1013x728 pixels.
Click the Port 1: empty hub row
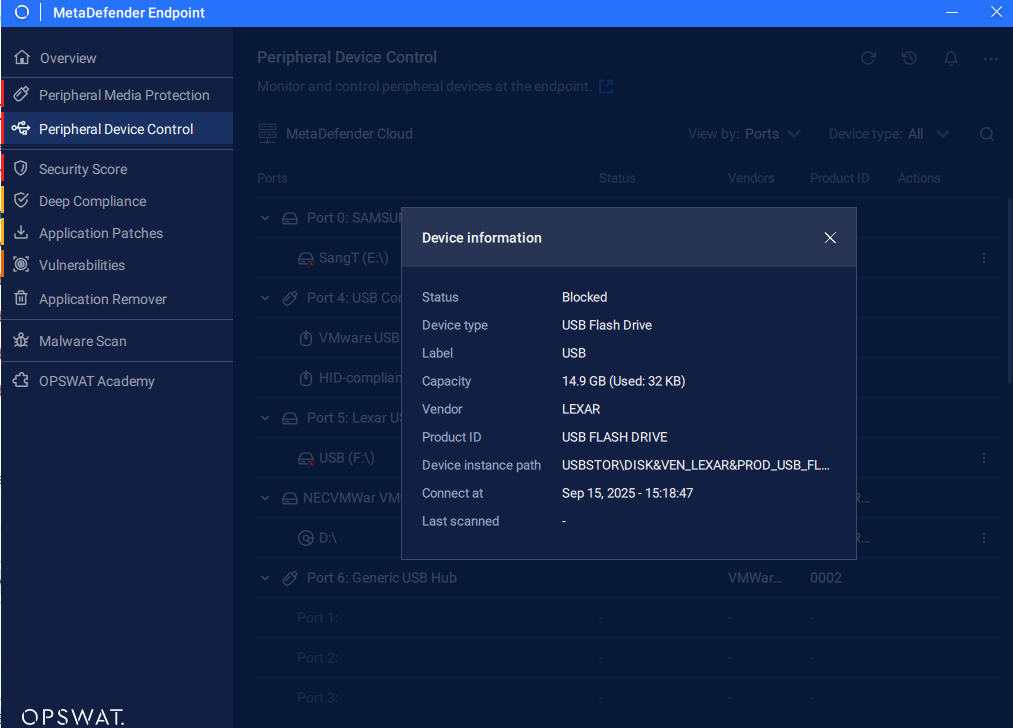(x=630, y=618)
